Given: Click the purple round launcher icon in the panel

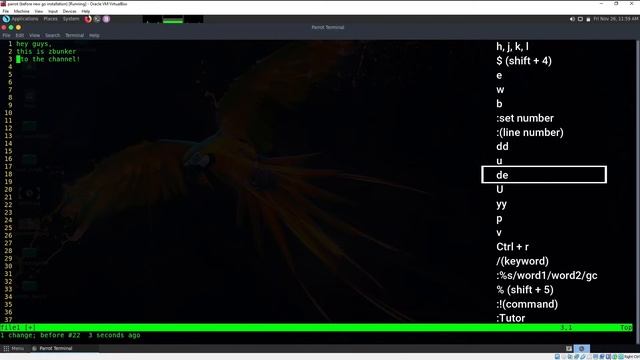Looking at the screenshot, I should [x=106, y=19].
